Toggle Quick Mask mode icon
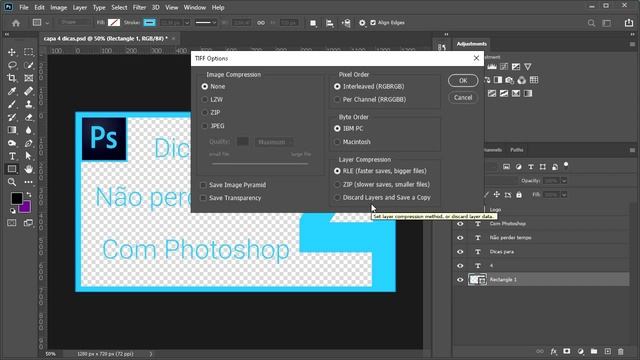The image size is (640, 360). pyautogui.click(x=12, y=223)
